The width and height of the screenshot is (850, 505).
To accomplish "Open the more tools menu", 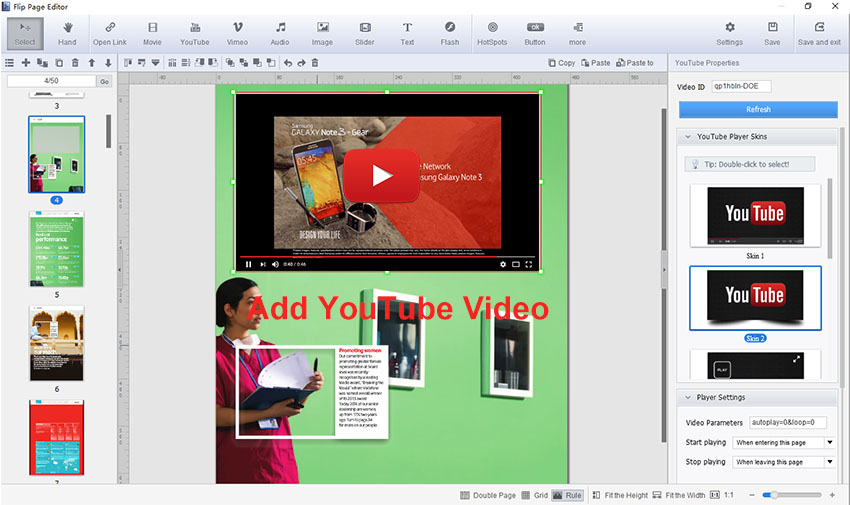I will click(x=577, y=33).
